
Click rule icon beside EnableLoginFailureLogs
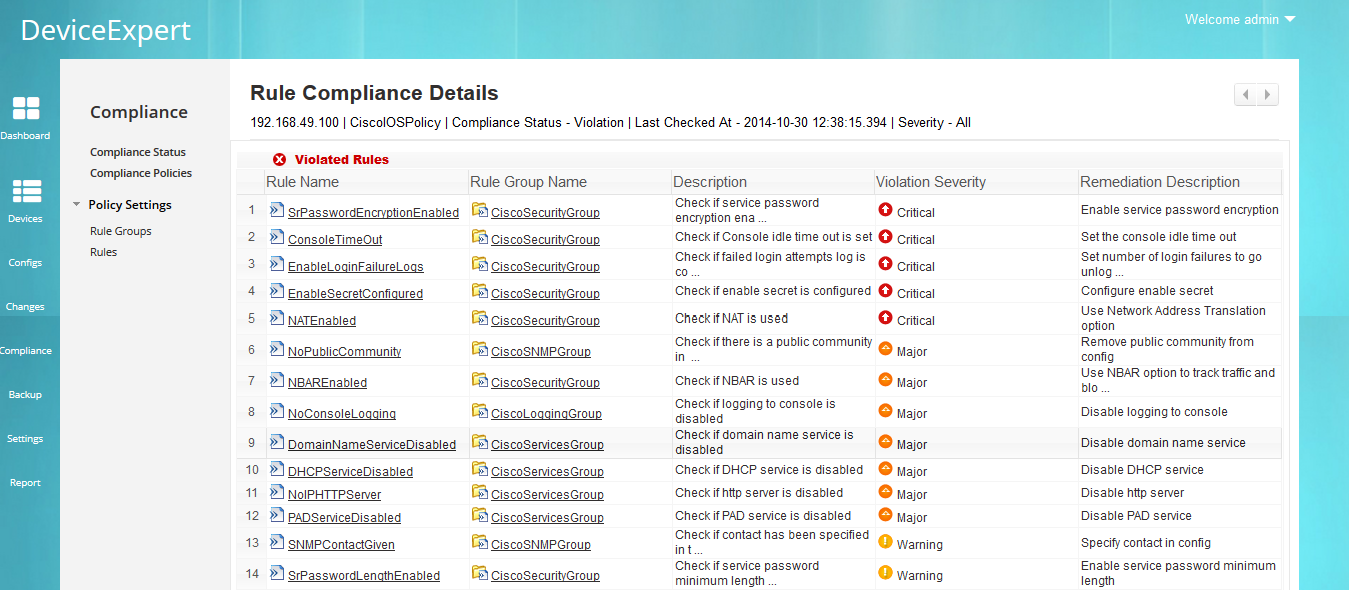pyautogui.click(x=277, y=264)
